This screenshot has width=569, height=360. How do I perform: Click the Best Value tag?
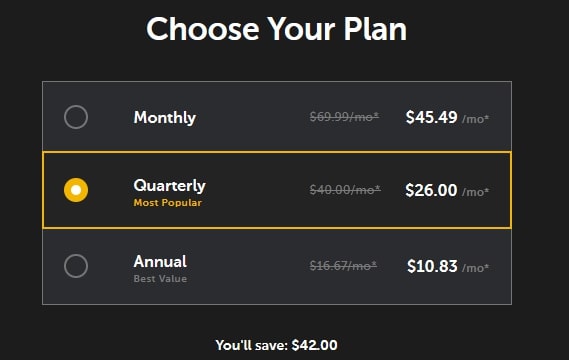click(160, 279)
